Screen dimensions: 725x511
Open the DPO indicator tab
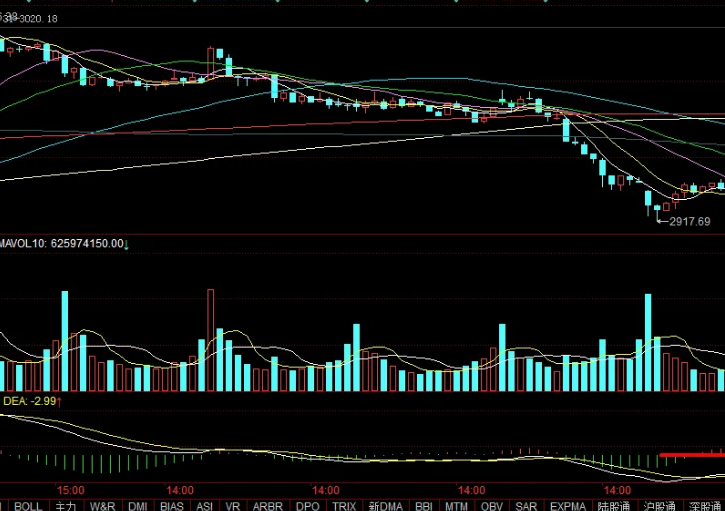tap(308, 506)
